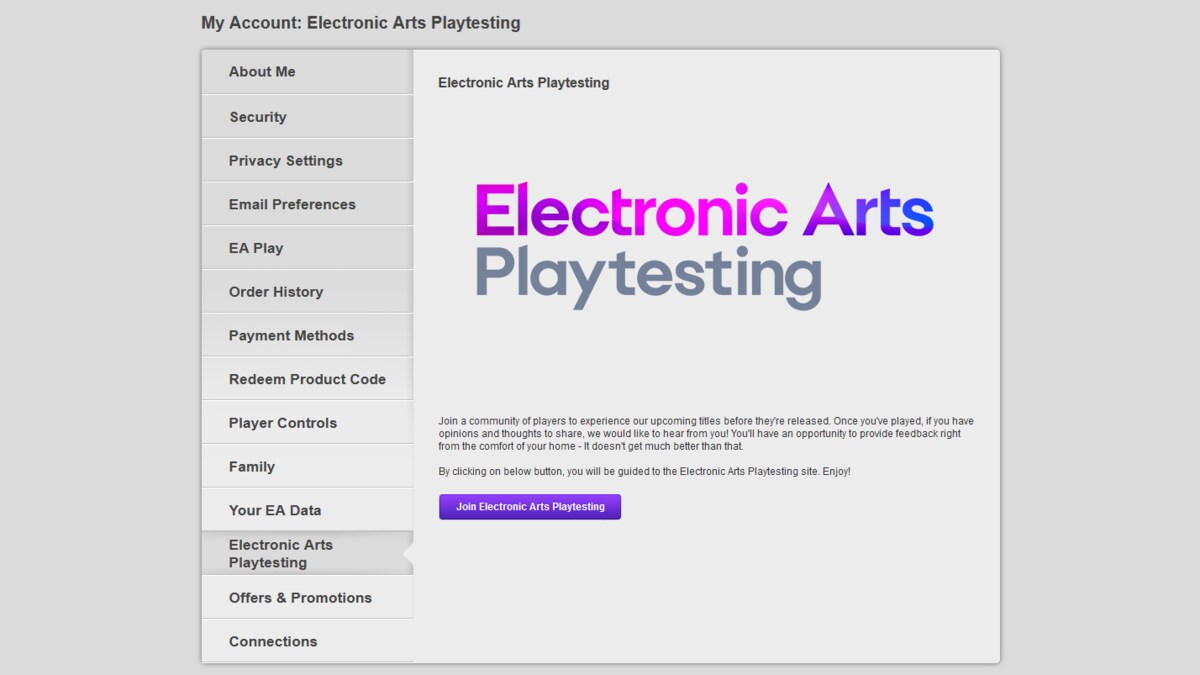Select Electronic Arts Playtesting sidebar item
The image size is (1200, 675).
(x=307, y=554)
